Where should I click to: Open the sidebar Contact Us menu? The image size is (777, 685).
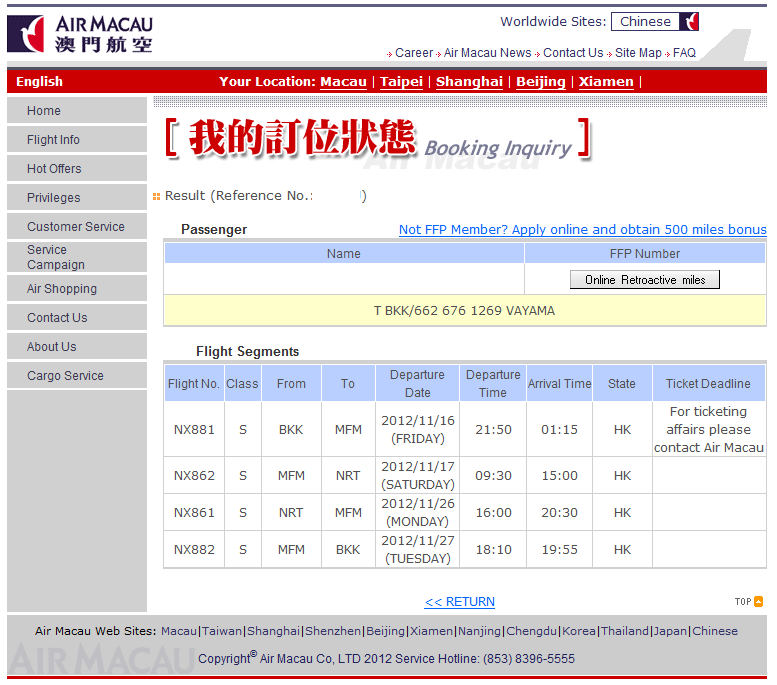coord(77,317)
